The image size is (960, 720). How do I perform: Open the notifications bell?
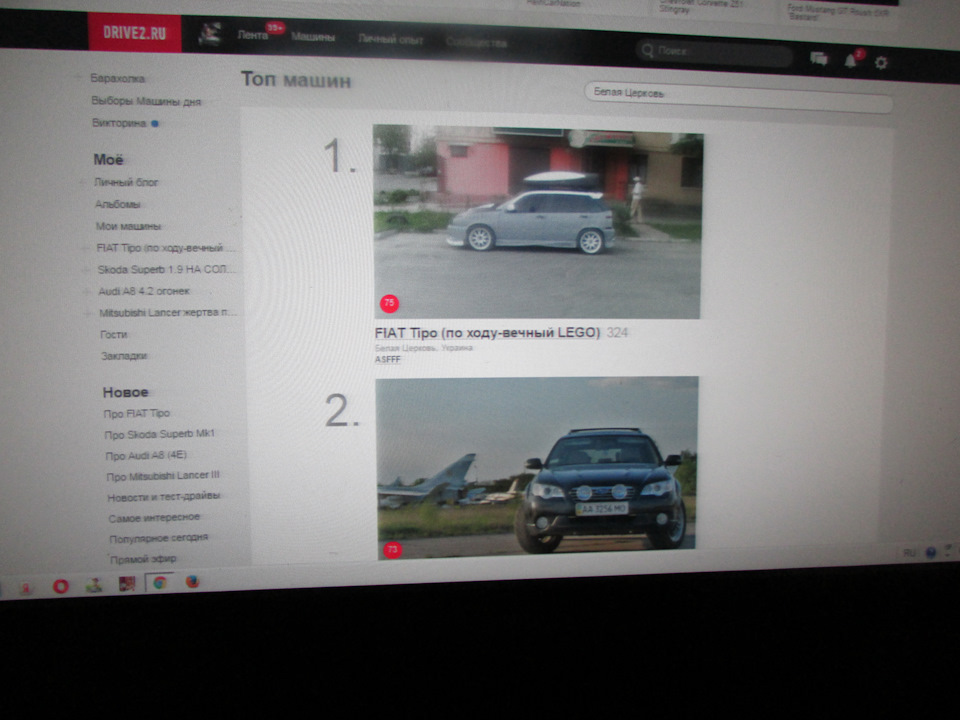pos(850,61)
